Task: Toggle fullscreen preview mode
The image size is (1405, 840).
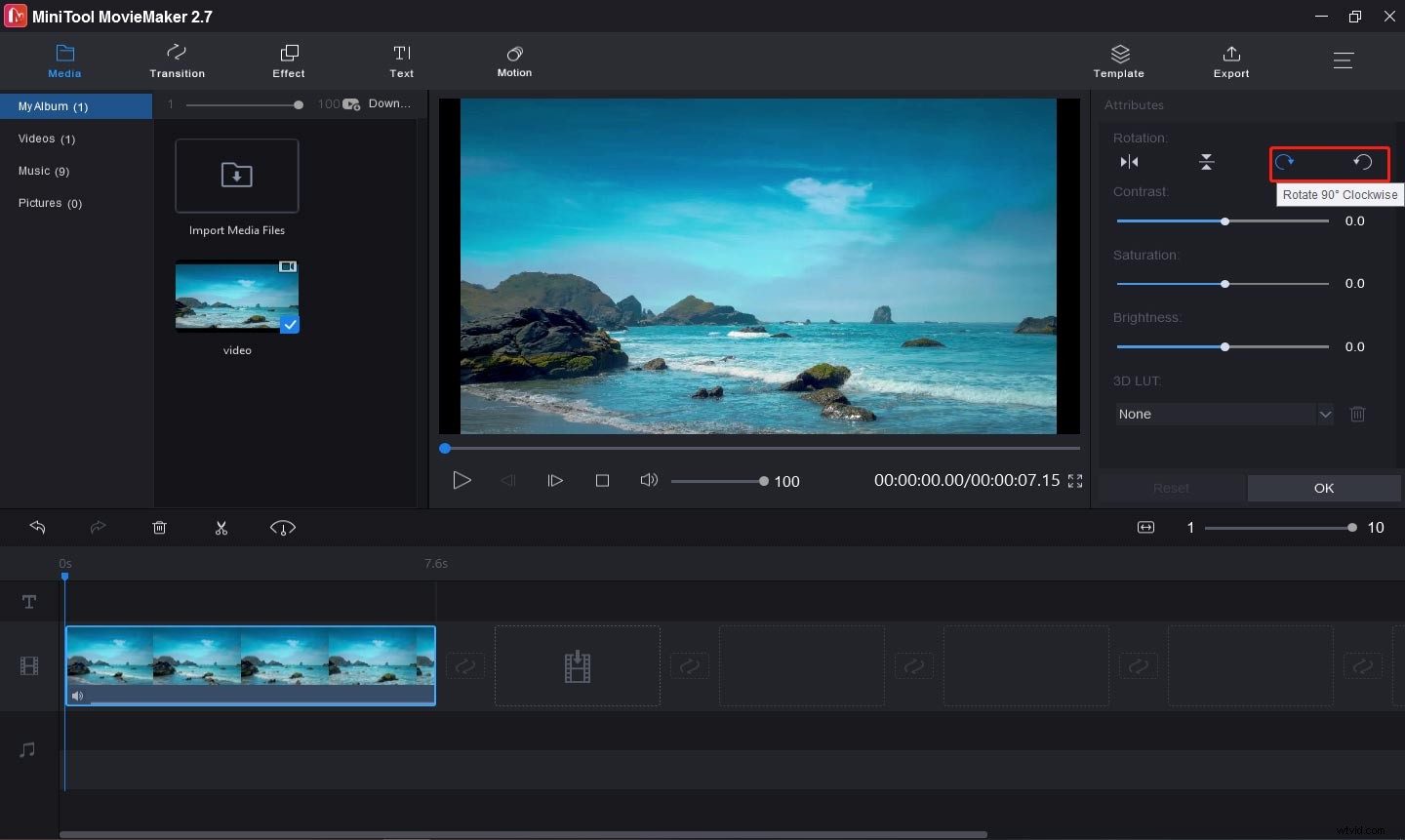Action: (1075, 480)
